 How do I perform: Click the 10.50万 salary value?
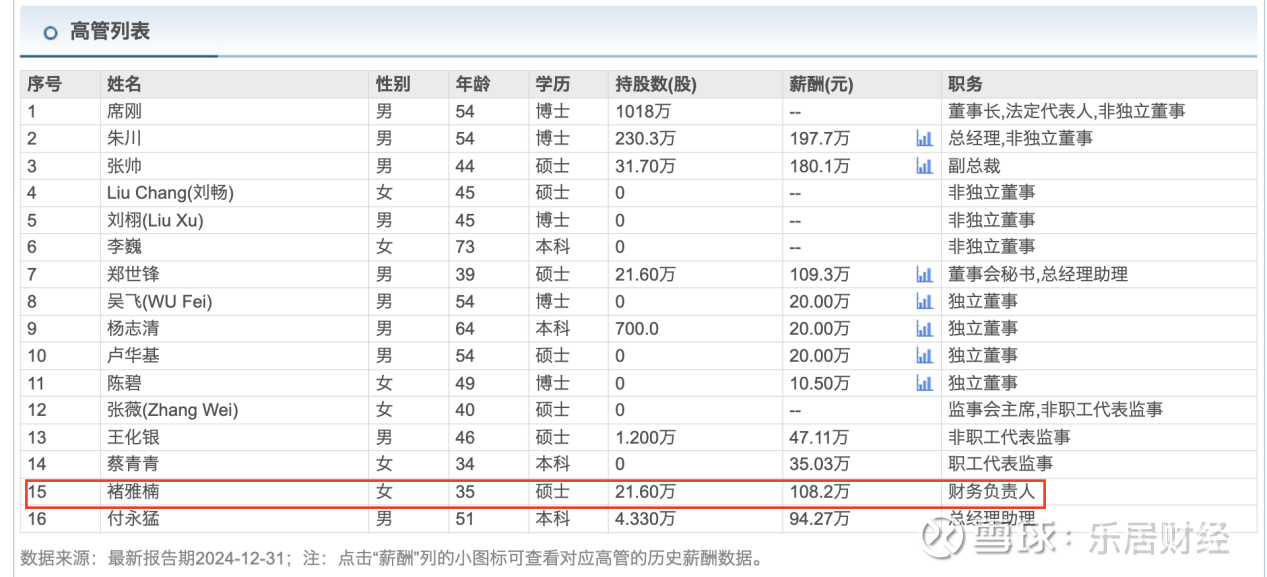(x=819, y=382)
